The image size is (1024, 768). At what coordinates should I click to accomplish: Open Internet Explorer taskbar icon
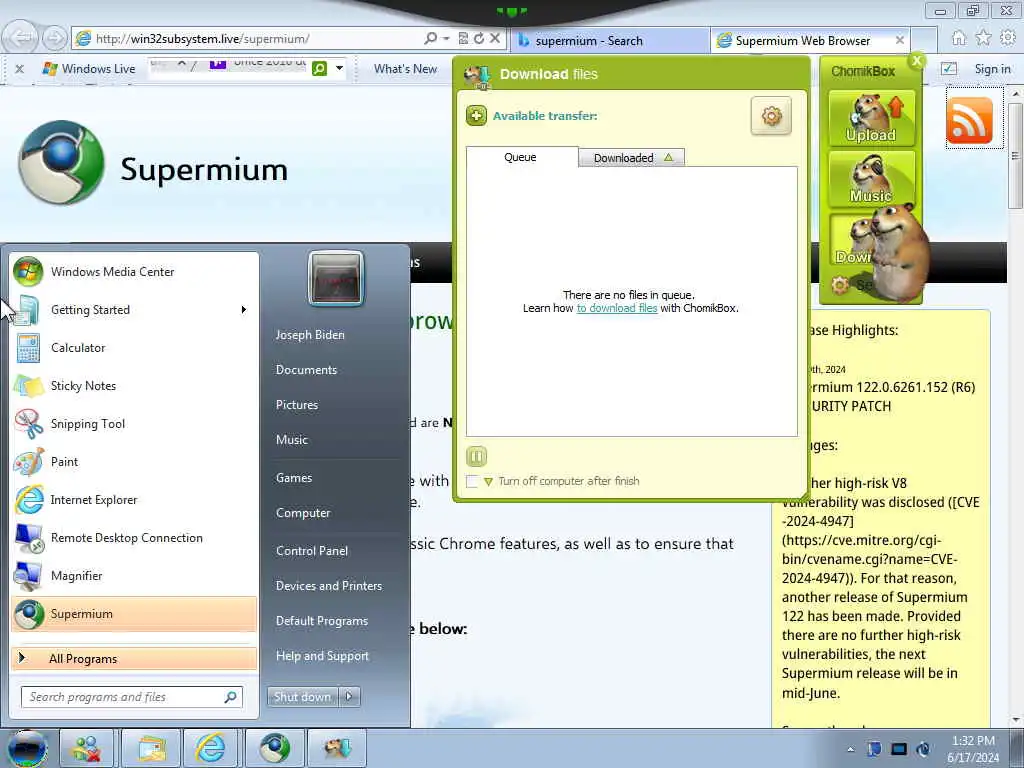[211, 748]
